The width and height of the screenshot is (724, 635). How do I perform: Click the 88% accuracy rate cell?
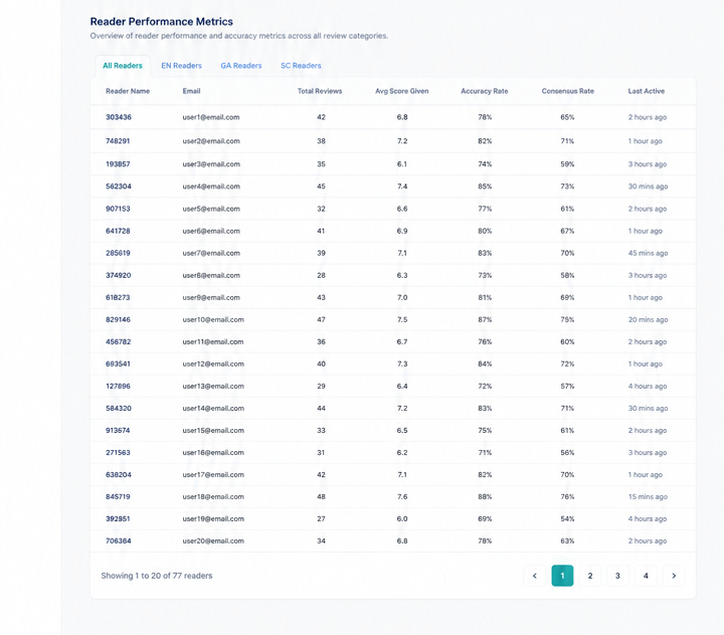[485, 497]
